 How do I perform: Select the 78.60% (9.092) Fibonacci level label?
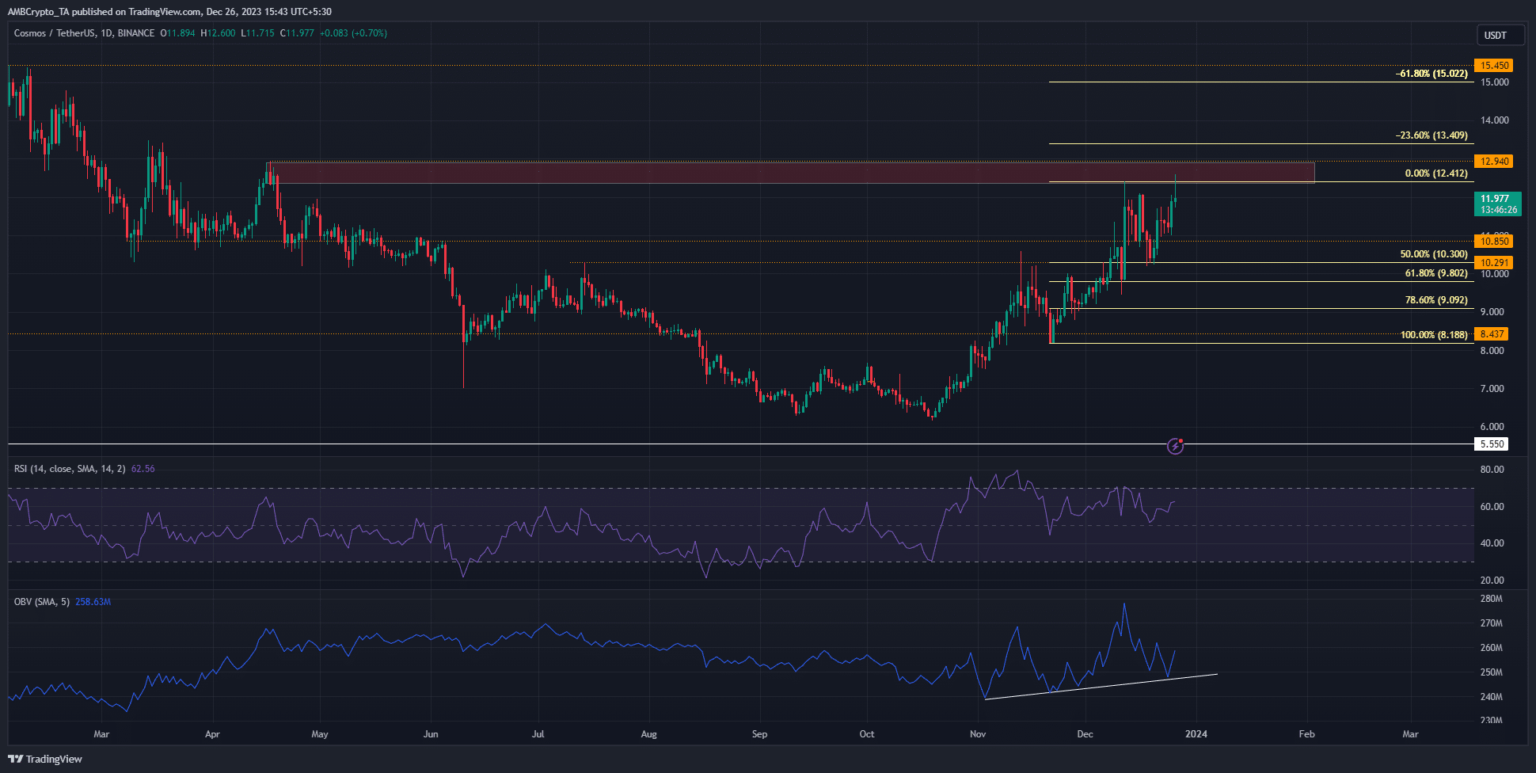coord(1433,299)
